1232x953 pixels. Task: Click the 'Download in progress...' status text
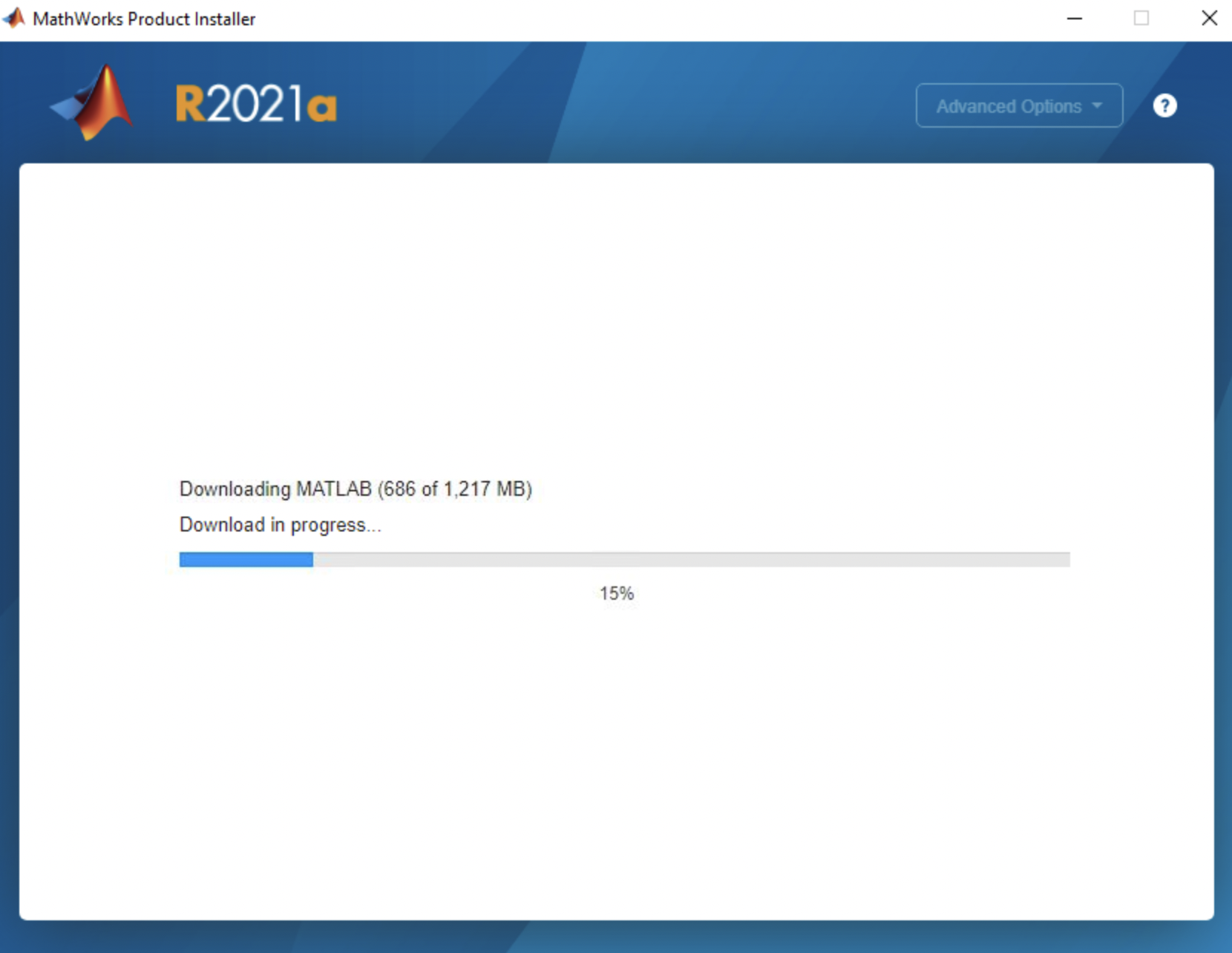(280, 525)
